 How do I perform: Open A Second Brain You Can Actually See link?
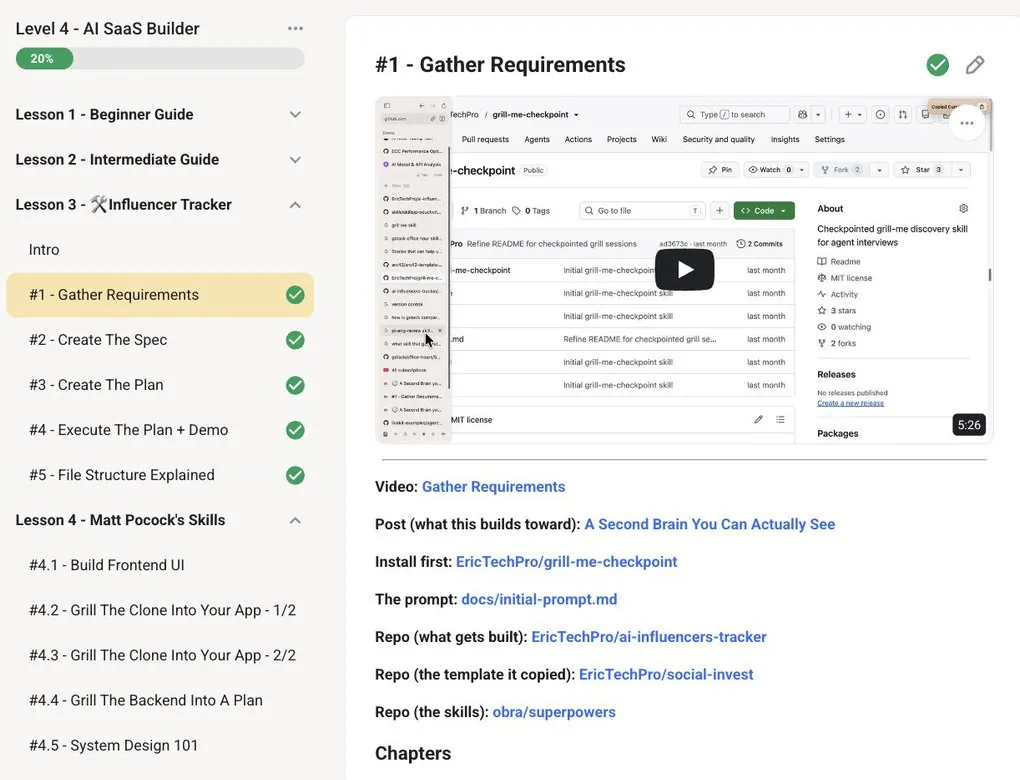710,524
